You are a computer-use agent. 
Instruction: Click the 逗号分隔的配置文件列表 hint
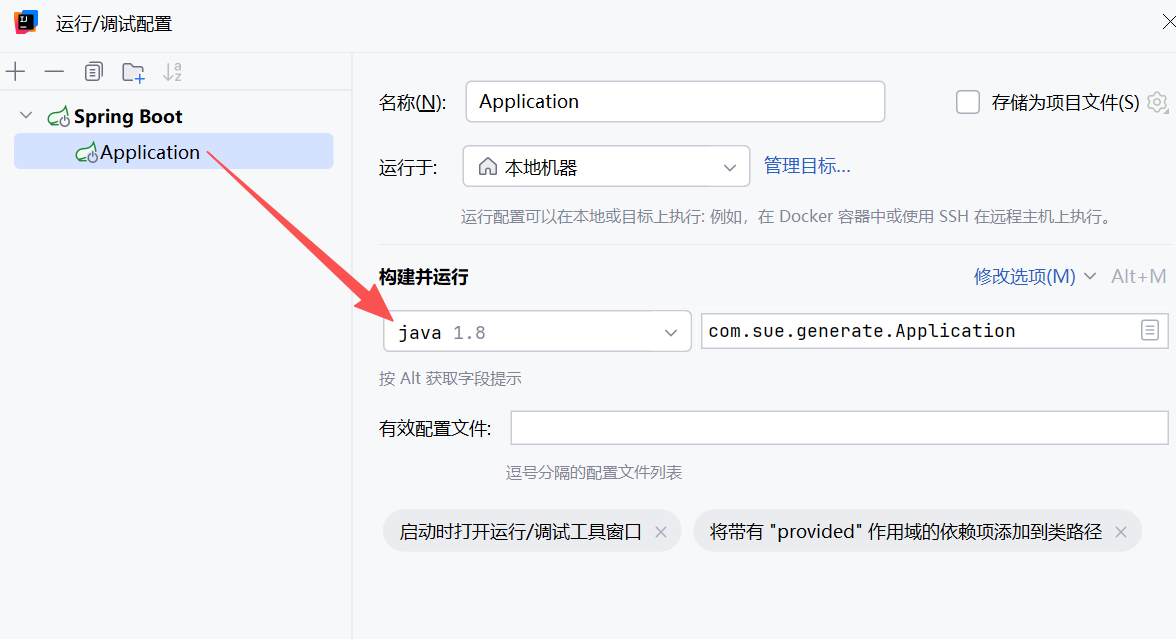click(594, 472)
